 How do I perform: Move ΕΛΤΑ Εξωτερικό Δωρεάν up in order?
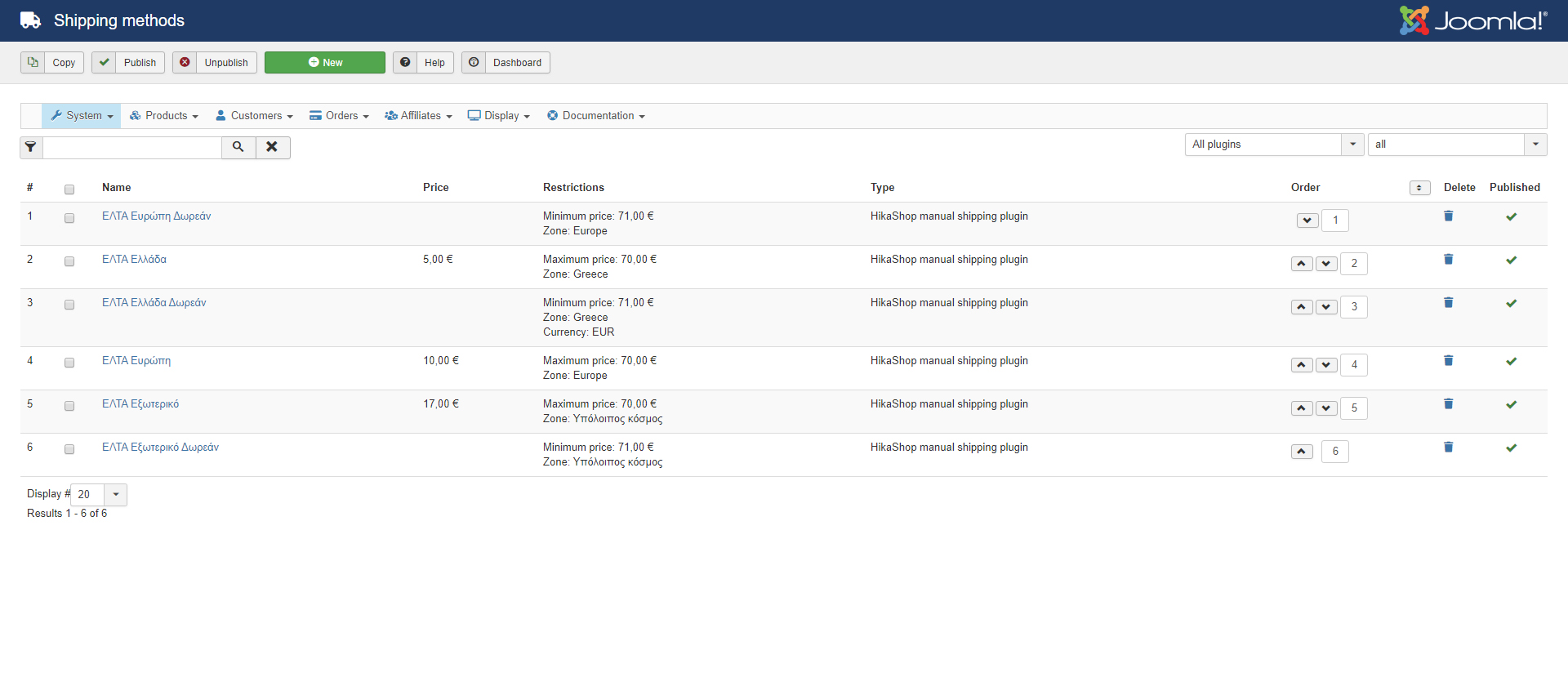coord(1302,452)
